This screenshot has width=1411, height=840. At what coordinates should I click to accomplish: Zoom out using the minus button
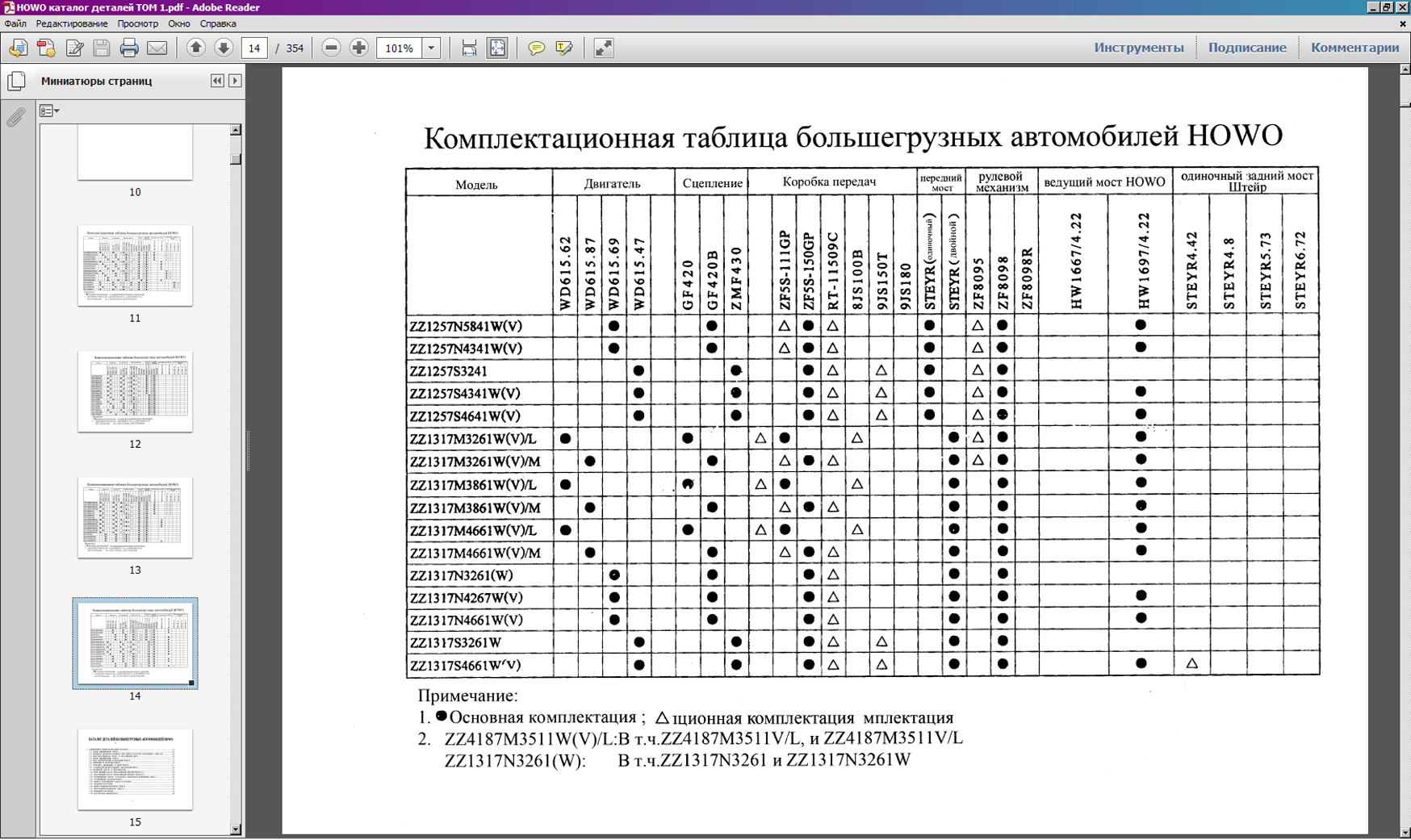click(331, 48)
